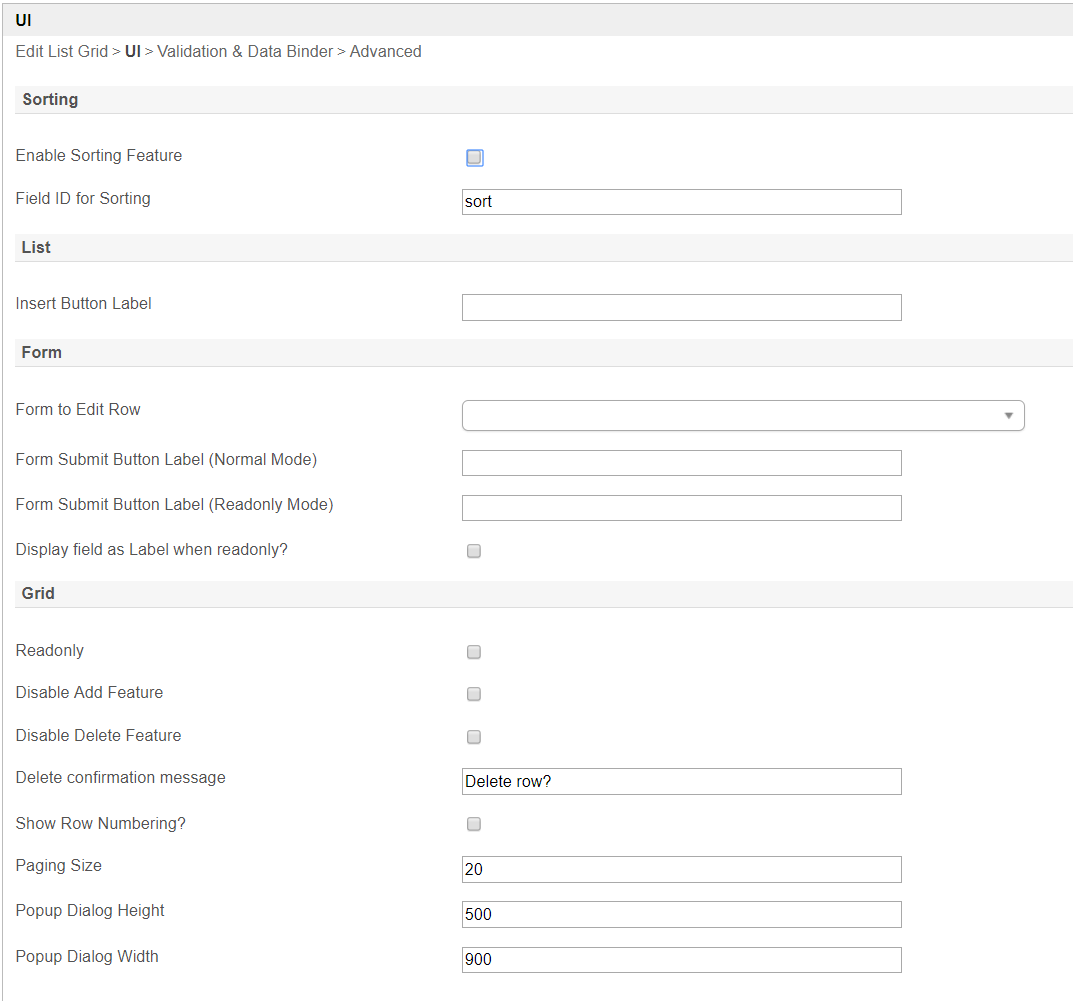Switch to the Advanced step

385,52
